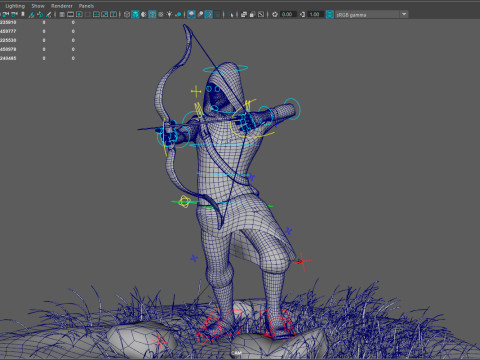
Task: Select the yellow hip control gizmo
Action: 184,202
